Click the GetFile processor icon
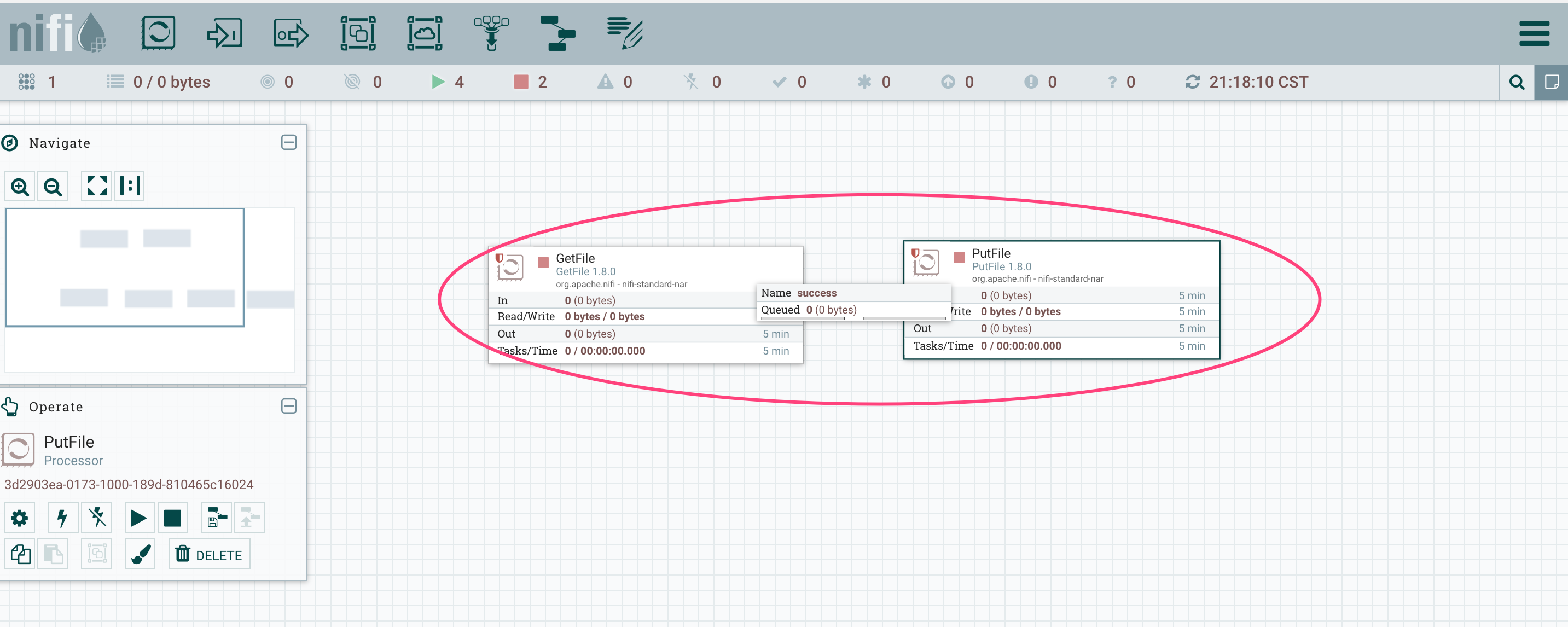The height and width of the screenshot is (627, 1568). (x=510, y=267)
